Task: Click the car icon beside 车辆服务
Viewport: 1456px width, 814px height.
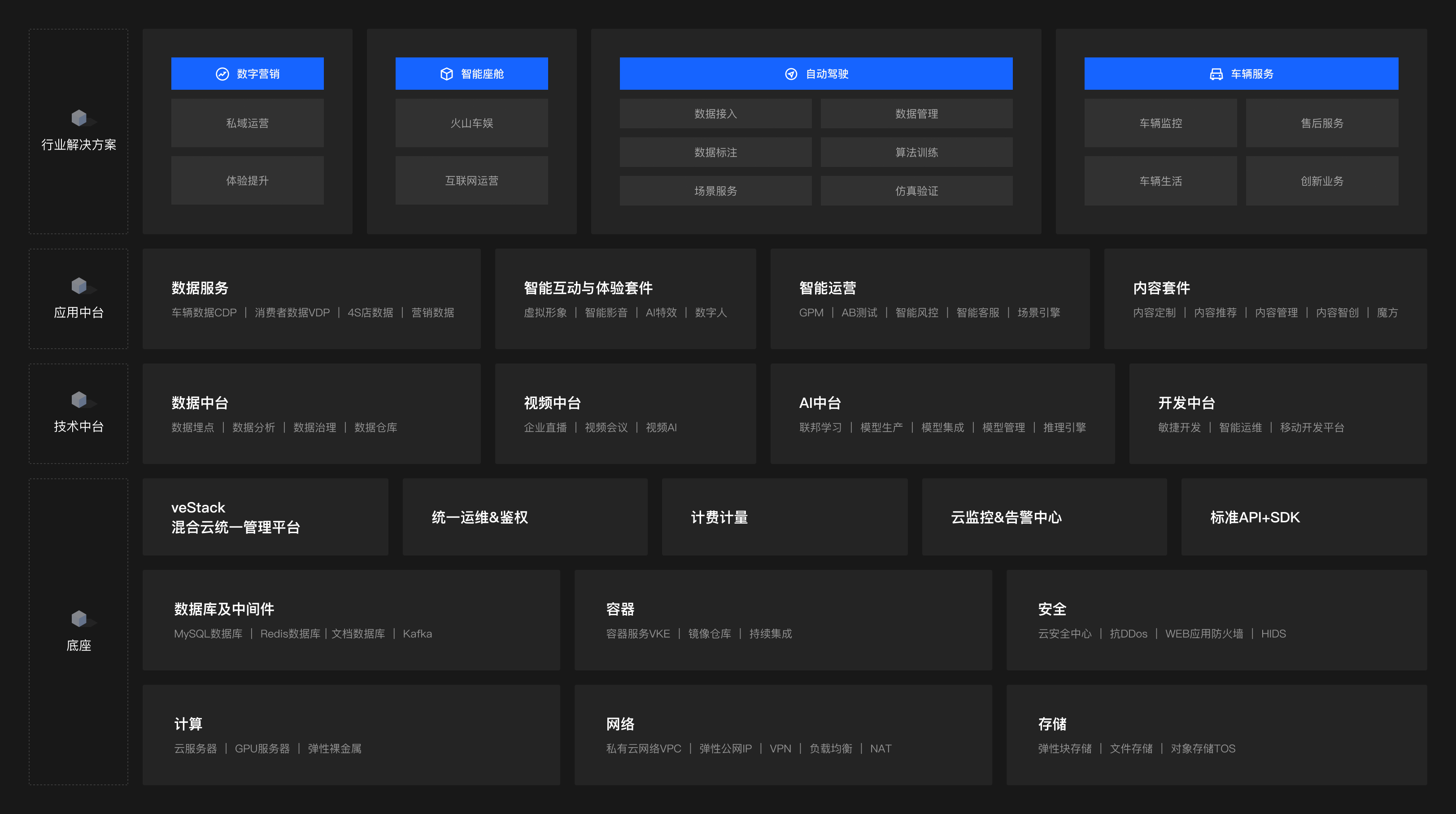Action: click(x=1216, y=74)
